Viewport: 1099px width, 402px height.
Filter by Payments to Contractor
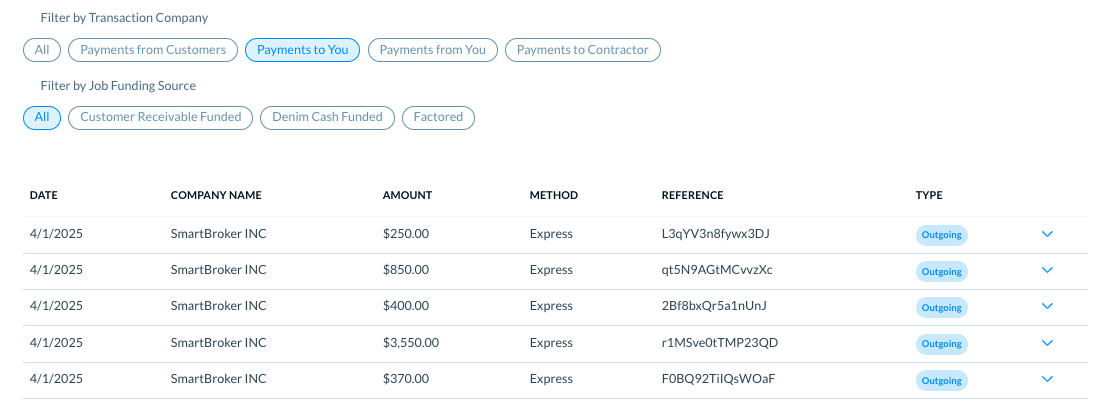(x=582, y=50)
